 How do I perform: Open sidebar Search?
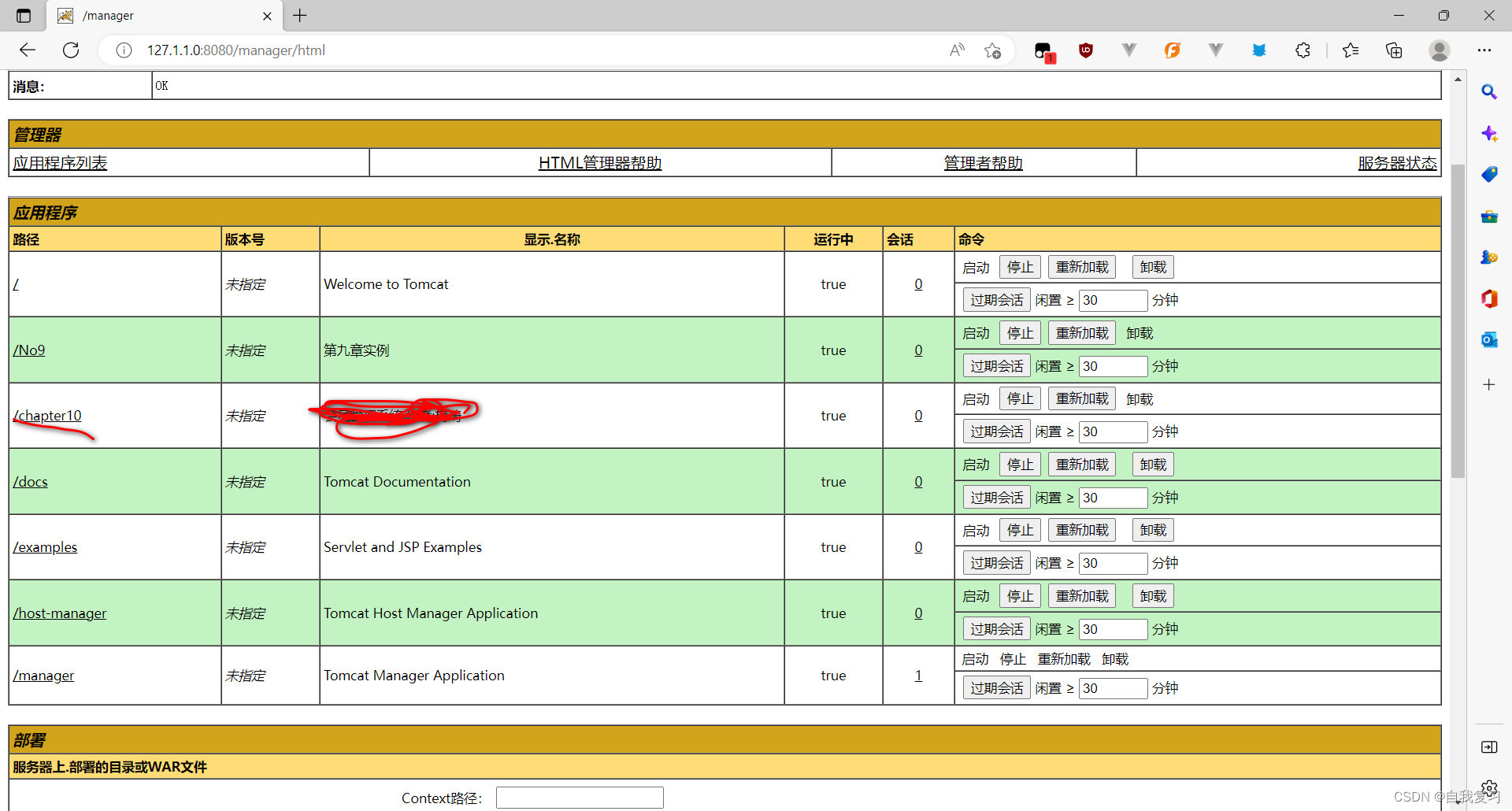coord(1489,92)
